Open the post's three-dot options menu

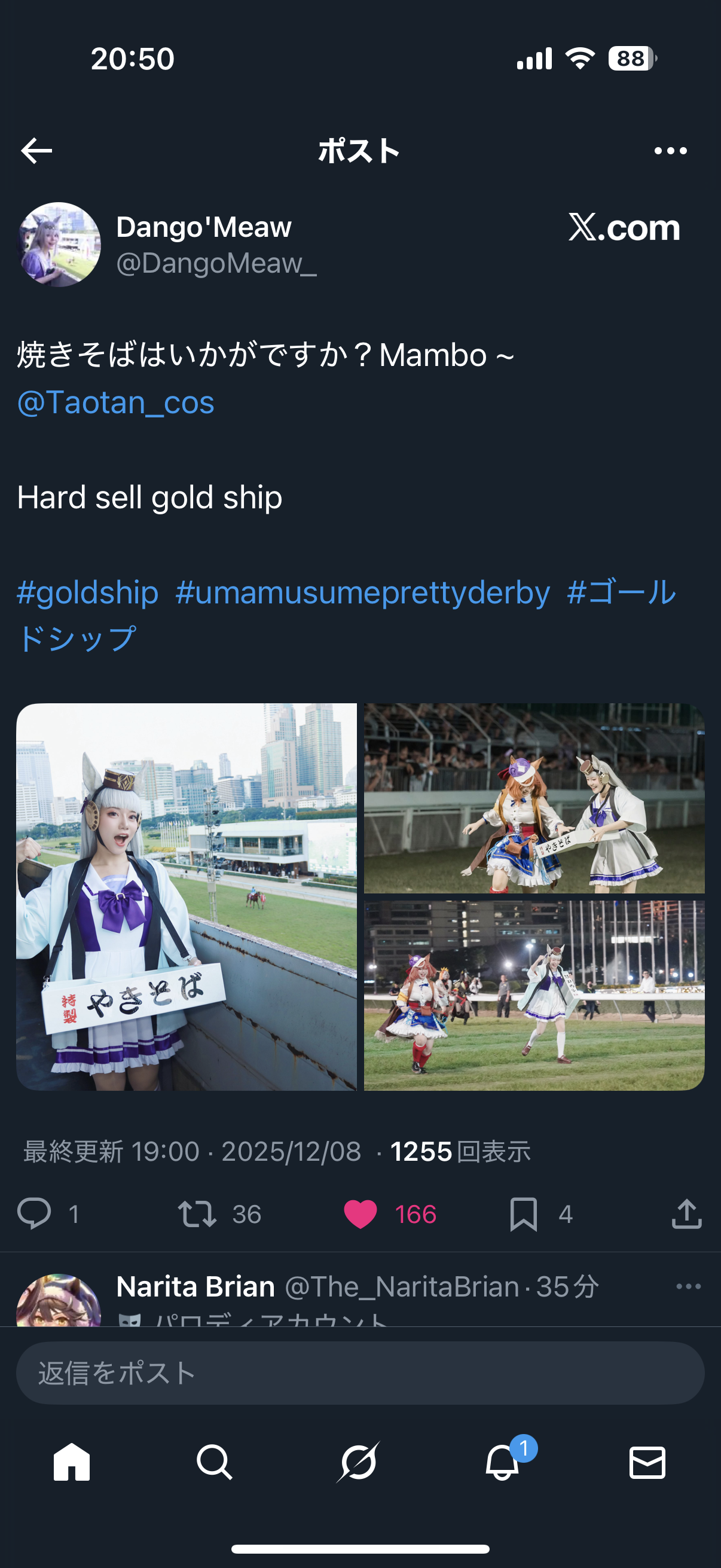pyautogui.click(x=671, y=150)
